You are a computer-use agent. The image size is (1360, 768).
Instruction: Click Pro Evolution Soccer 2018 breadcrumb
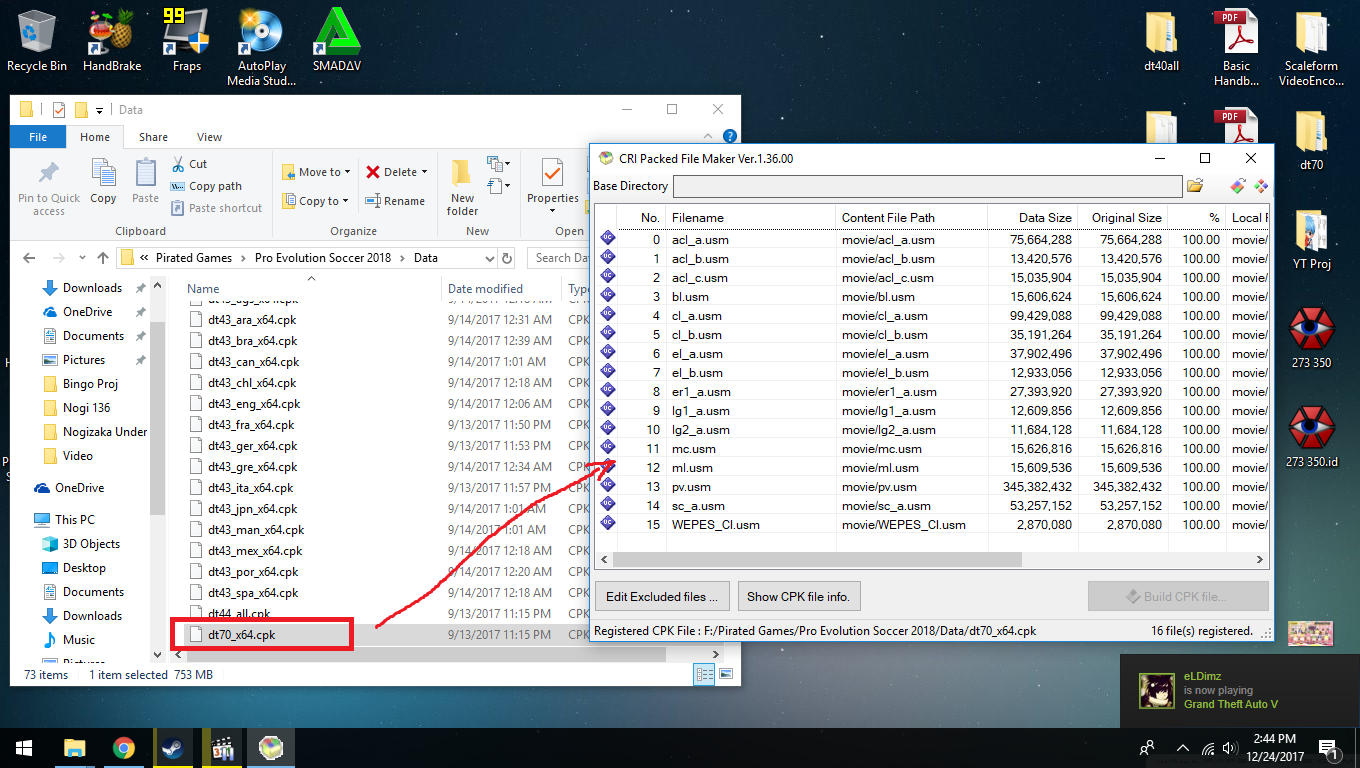point(322,258)
